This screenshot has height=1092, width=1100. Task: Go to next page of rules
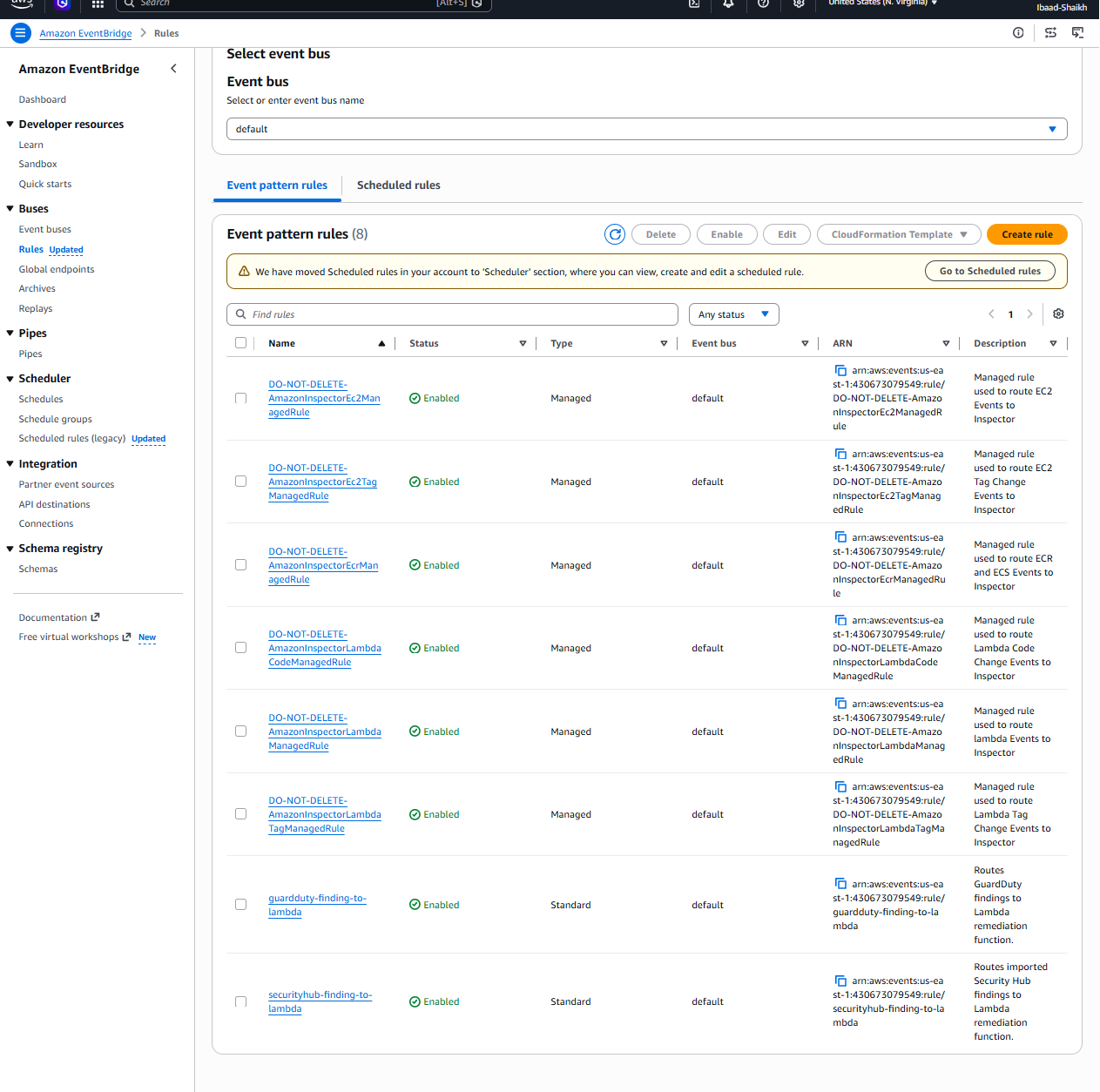coord(1029,314)
